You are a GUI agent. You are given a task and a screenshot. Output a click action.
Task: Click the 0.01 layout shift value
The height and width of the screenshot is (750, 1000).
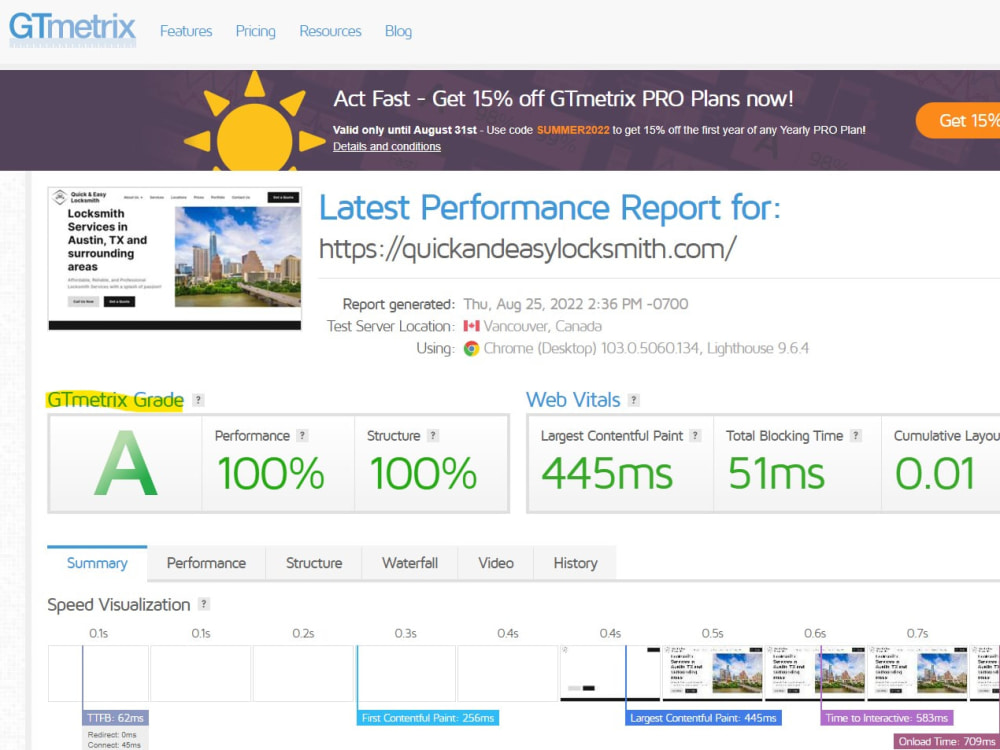(x=935, y=474)
